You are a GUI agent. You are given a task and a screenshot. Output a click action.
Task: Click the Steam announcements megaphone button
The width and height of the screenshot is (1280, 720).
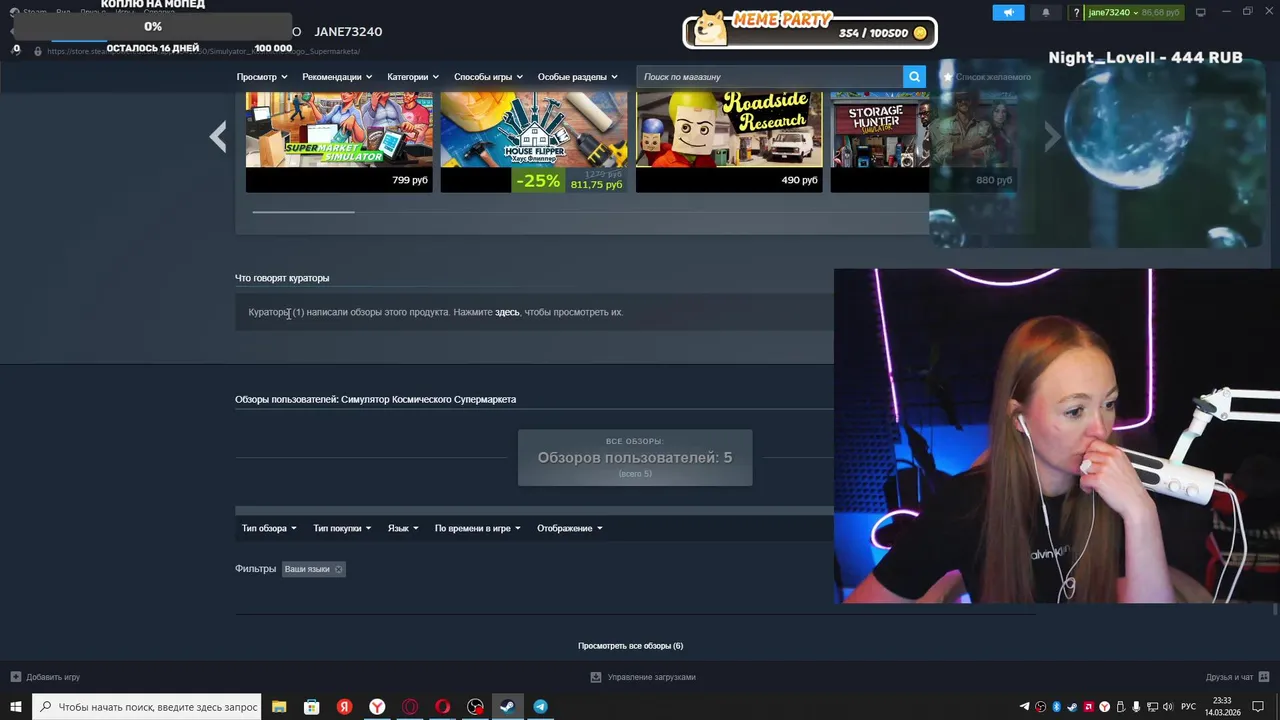pyautogui.click(x=1008, y=13)
